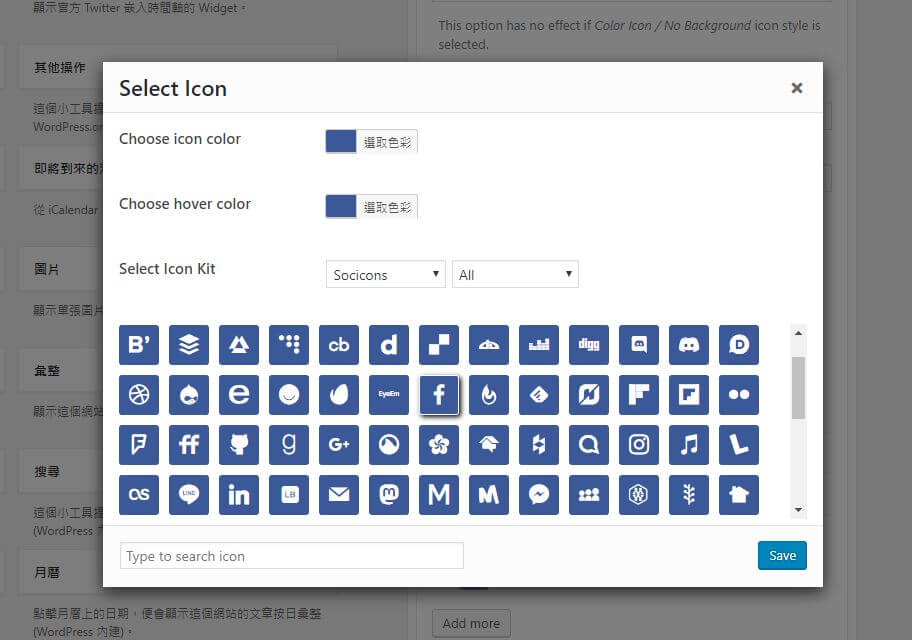Select the Flipboard F icon without border

click(x=639, y=395)
